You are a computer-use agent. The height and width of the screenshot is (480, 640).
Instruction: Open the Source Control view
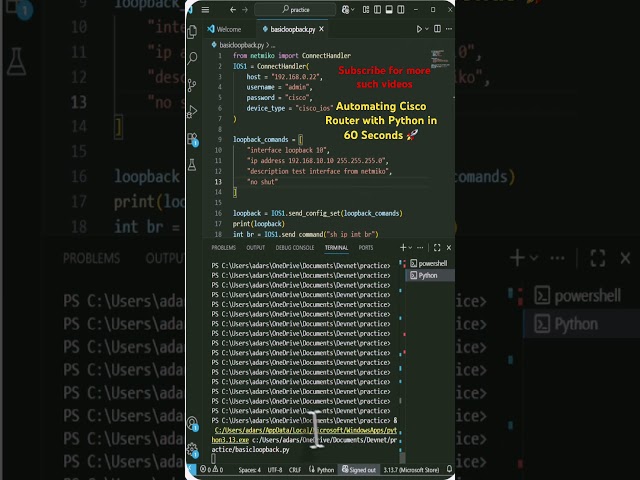pos(192,85)
